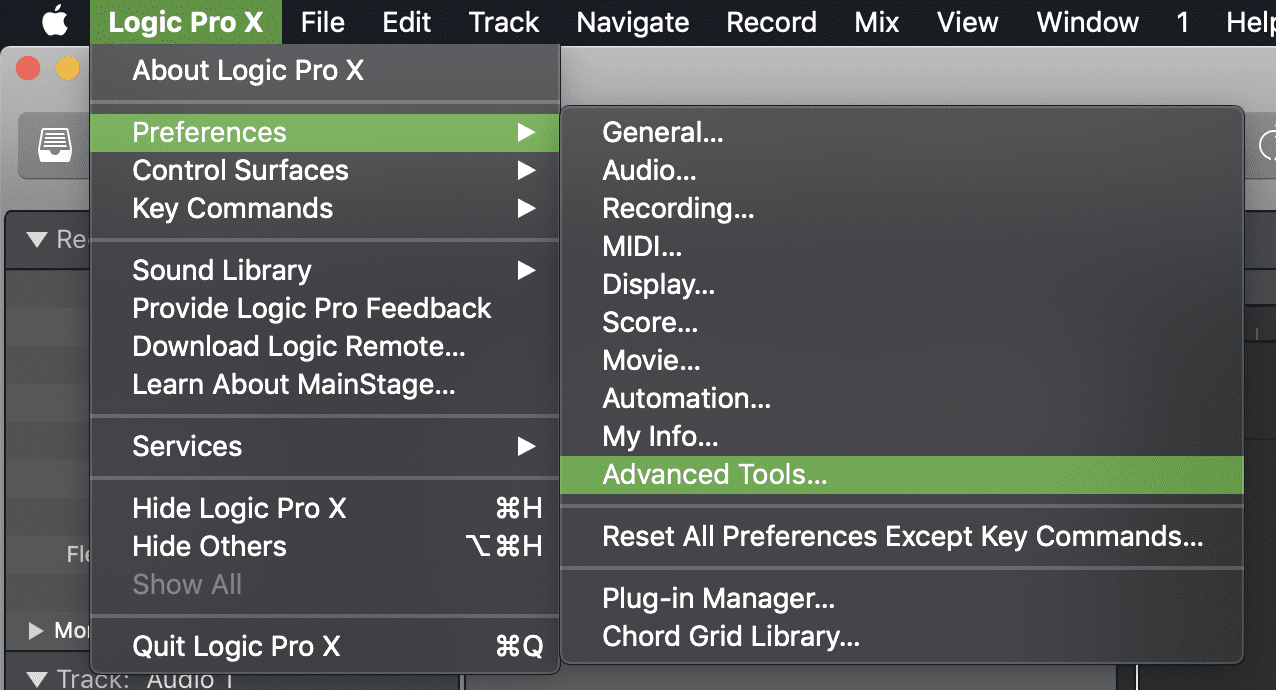Choose Audio preferences
The width and height of the screenshot is (1276, 690).
649,171
